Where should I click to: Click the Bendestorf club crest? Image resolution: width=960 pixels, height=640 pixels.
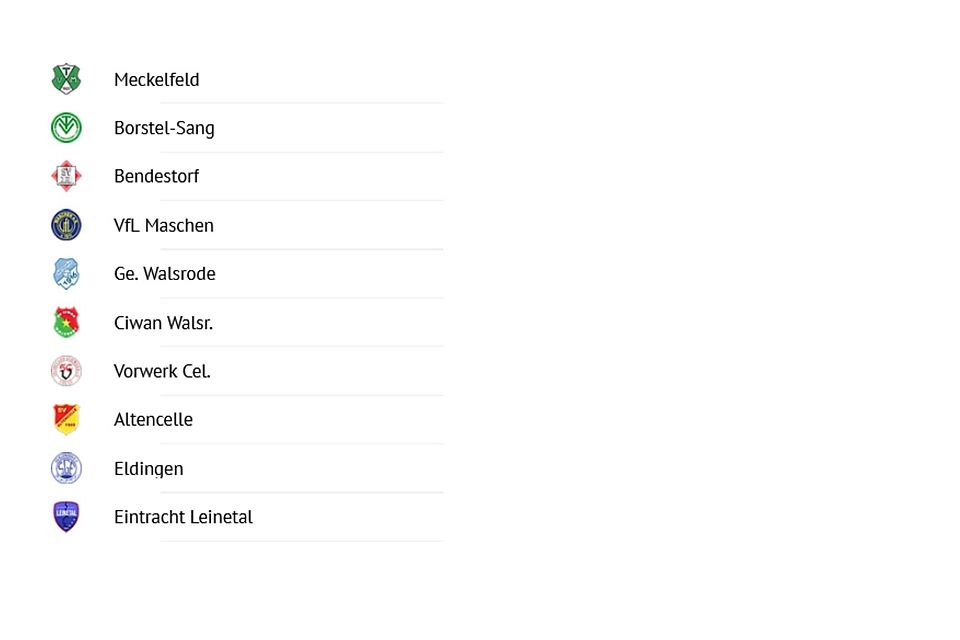coord(66,176)
